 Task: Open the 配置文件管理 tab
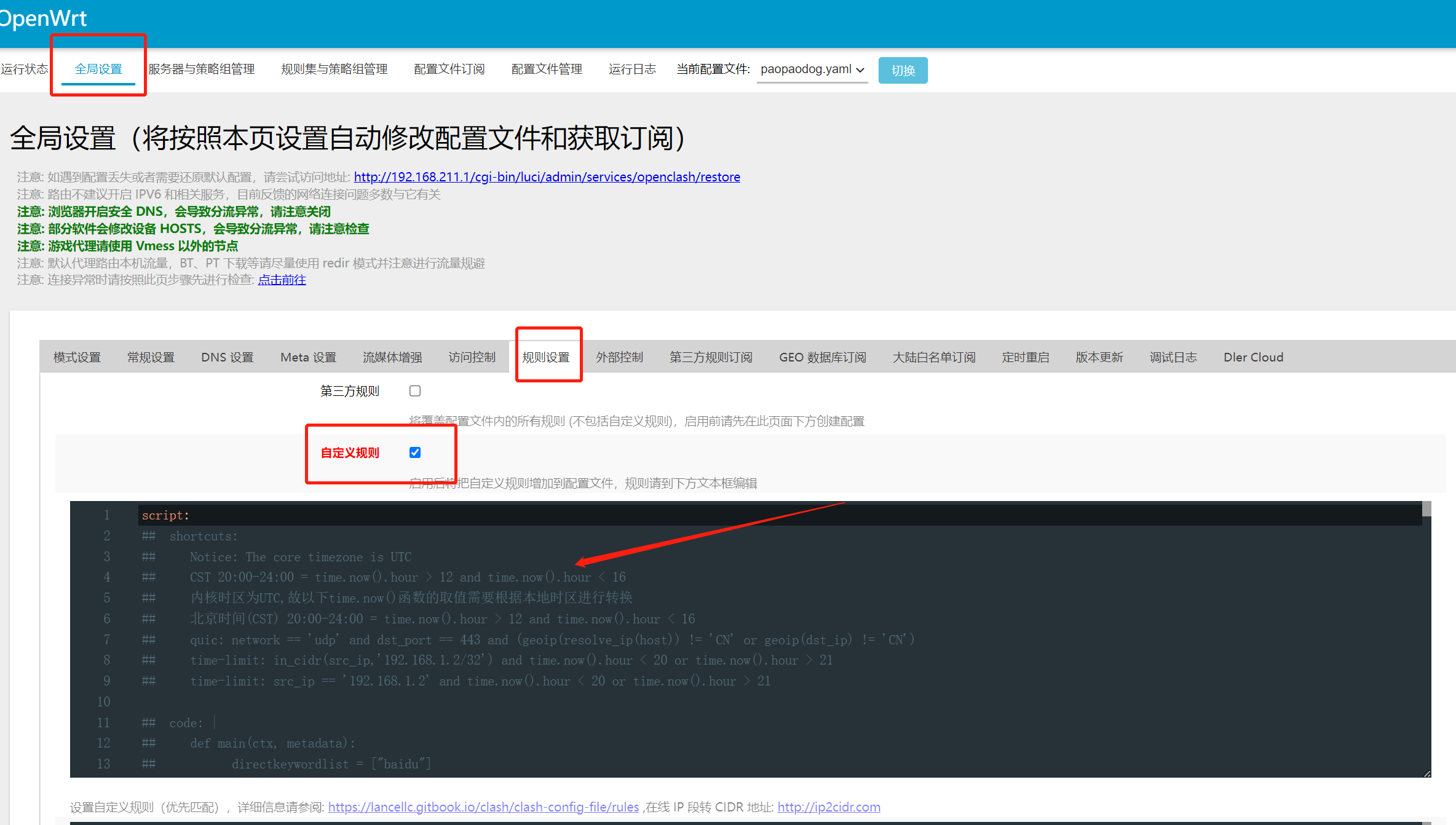[546, 69]
